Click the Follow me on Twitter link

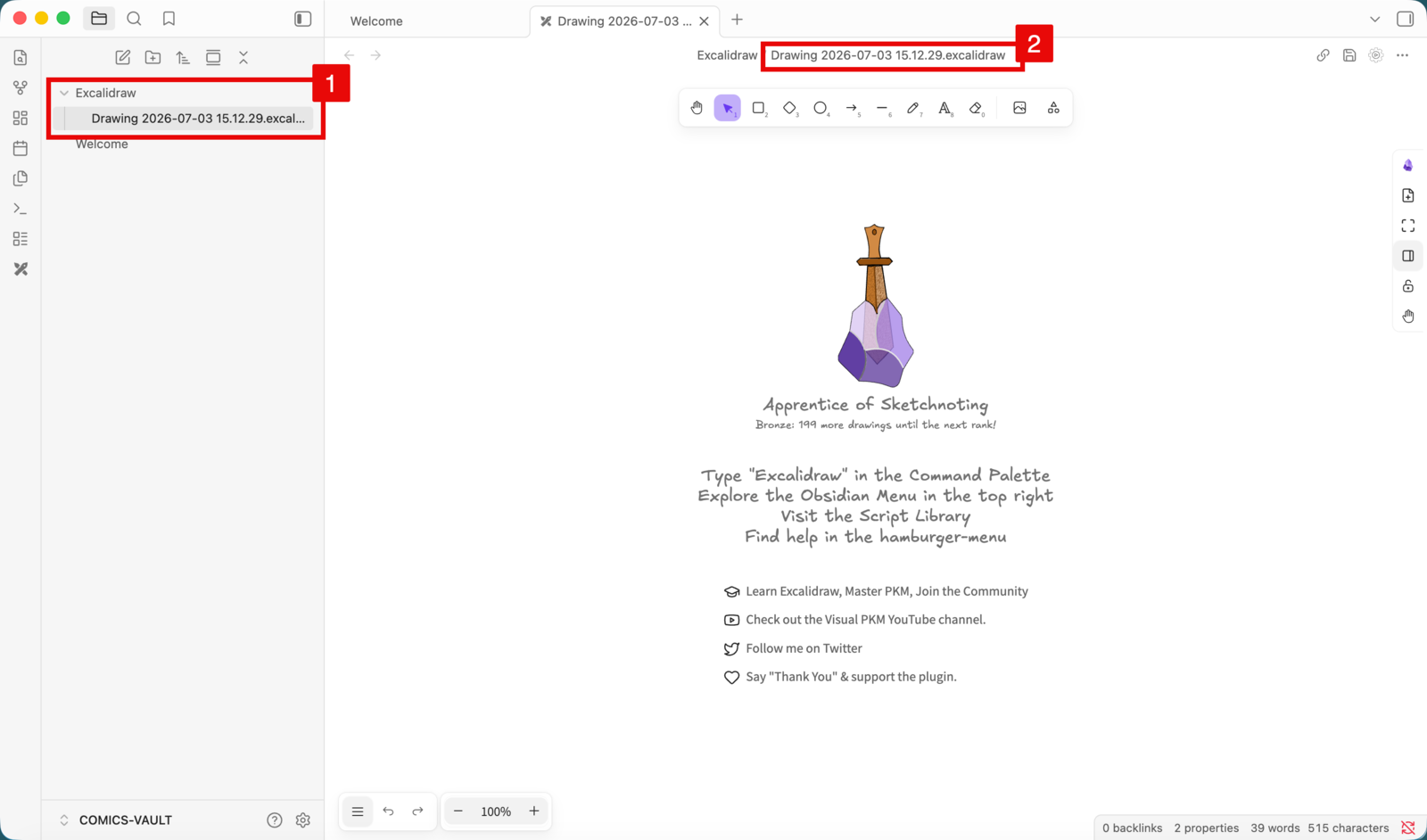click(x=804, y=648)
